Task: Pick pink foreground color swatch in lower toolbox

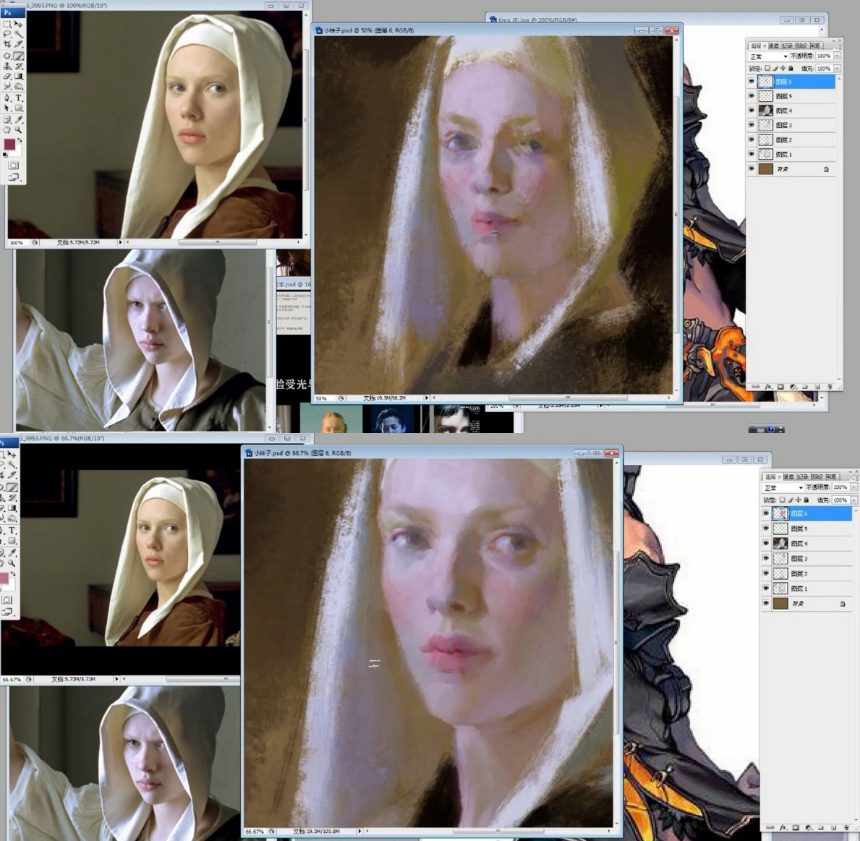Action: click(x=4, y=578)
